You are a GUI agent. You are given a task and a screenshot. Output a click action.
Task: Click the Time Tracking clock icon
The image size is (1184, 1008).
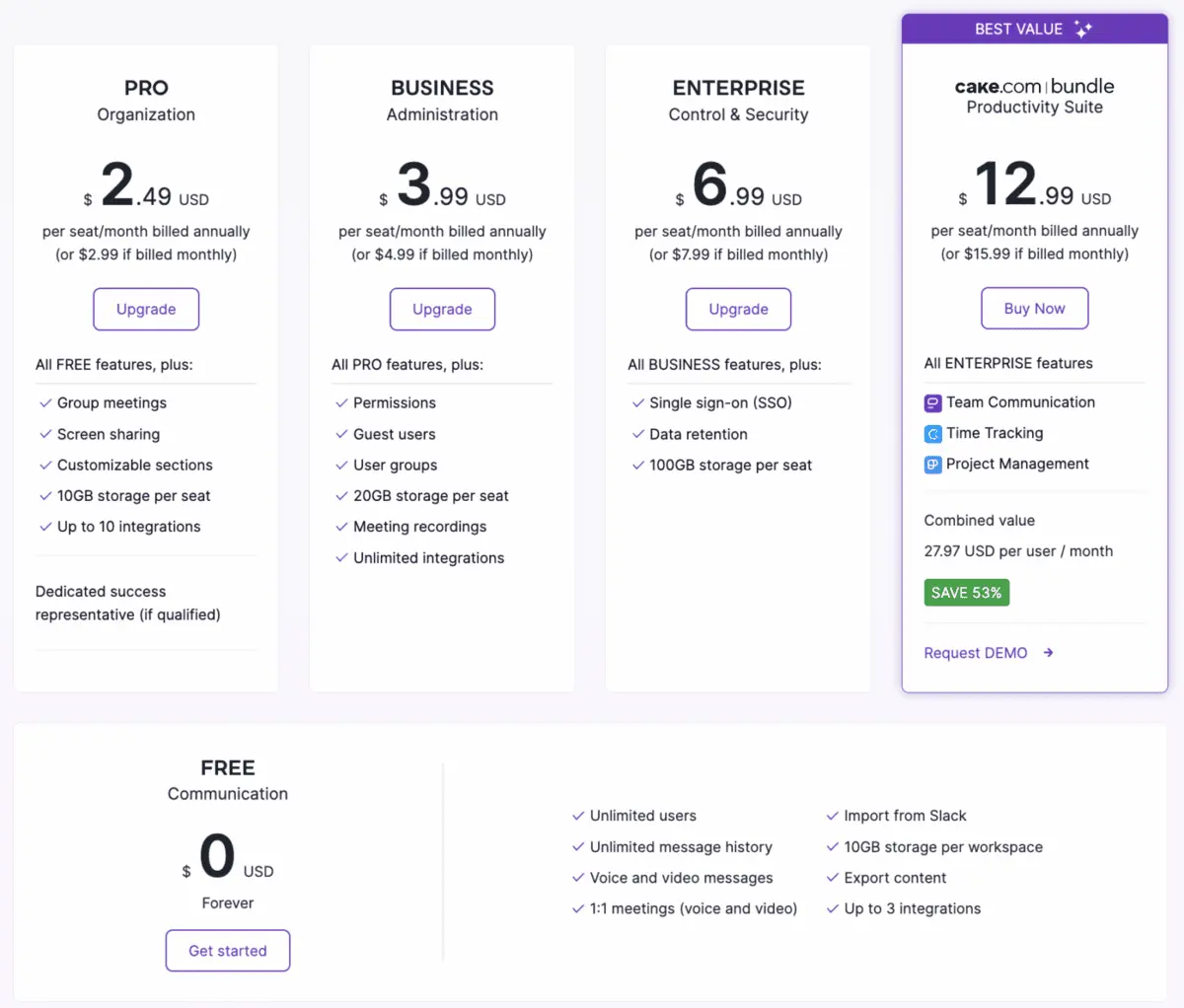point(932,433)
